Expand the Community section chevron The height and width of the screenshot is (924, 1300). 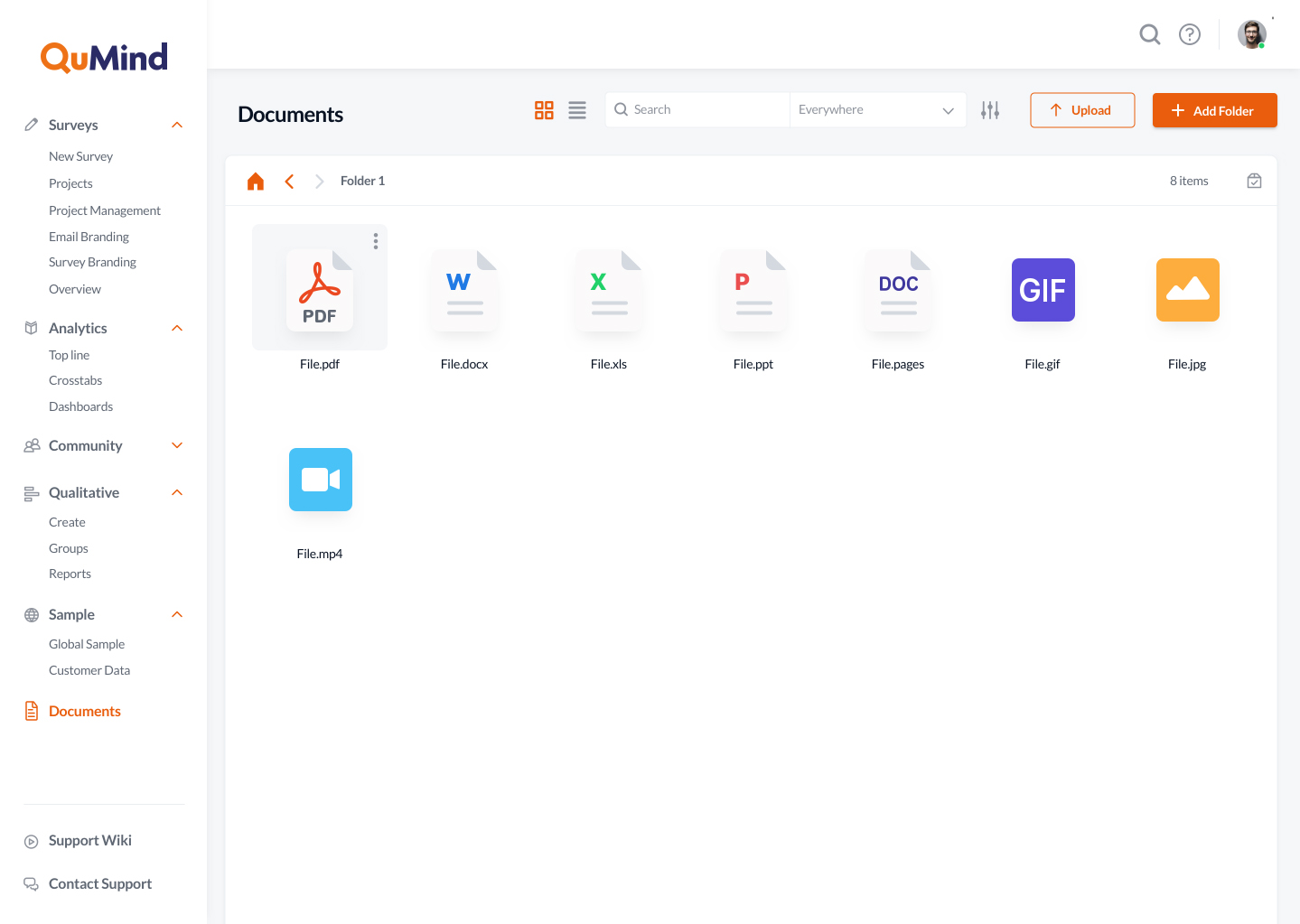[177, 445]
